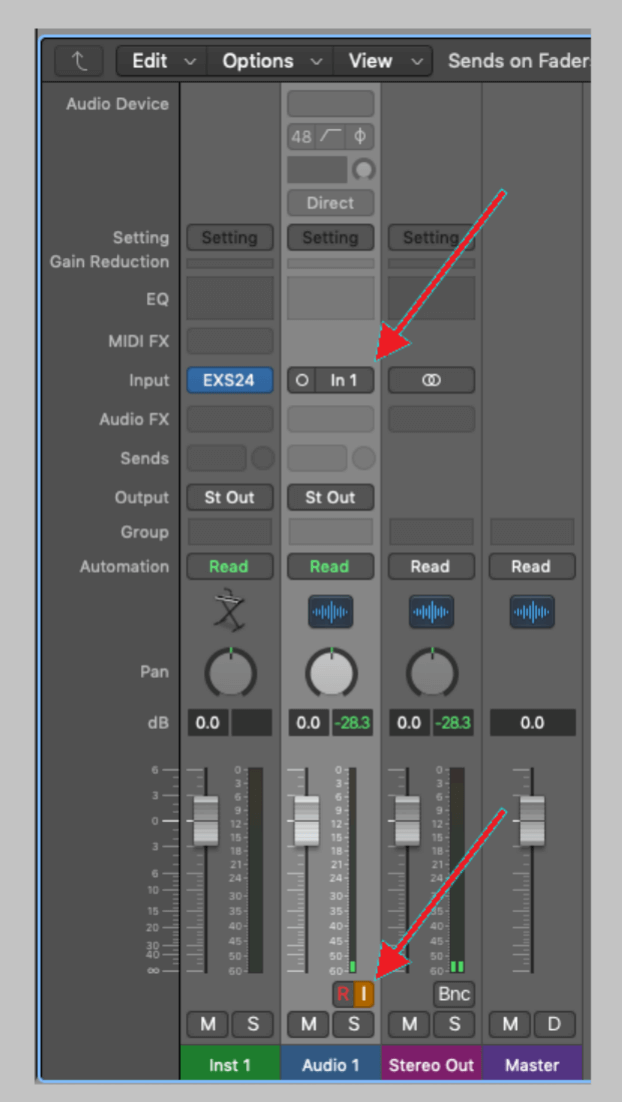This screenshot has width=624, height=1104.
Task: Click the stereo format icon on Stereo Out
Action: pos(431,381)
